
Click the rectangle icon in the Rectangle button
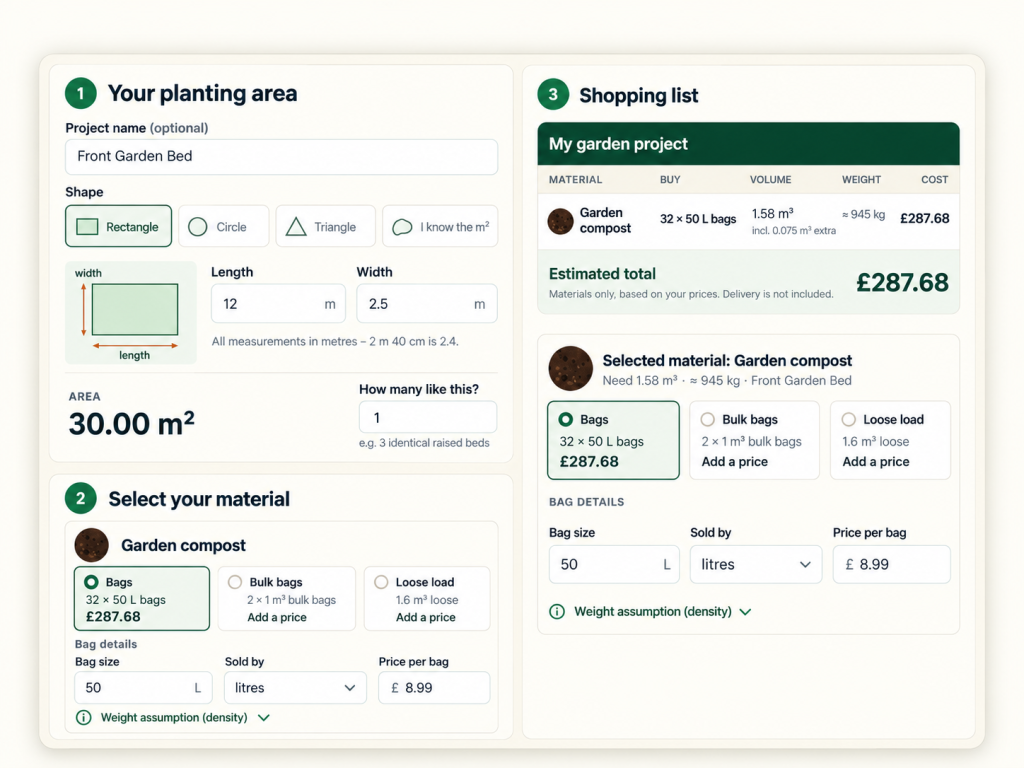point(88,227)
